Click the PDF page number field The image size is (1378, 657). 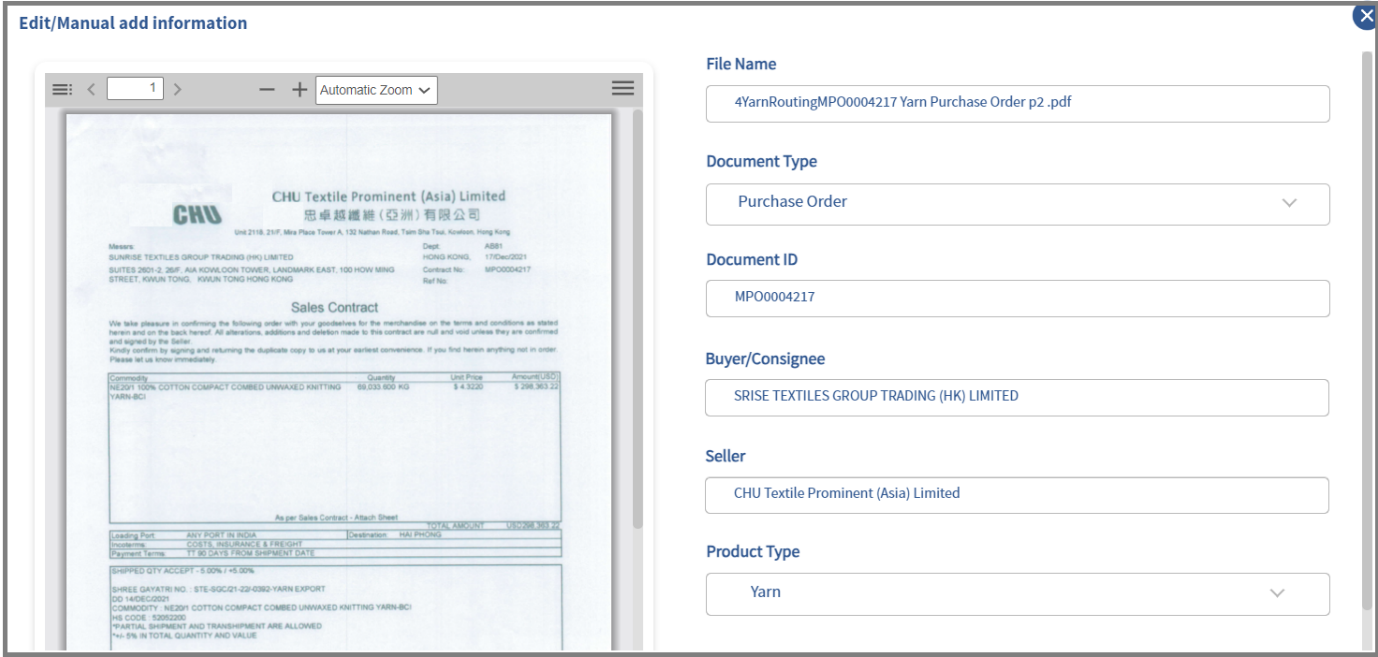pyautogui.click(x=136, y=89)
